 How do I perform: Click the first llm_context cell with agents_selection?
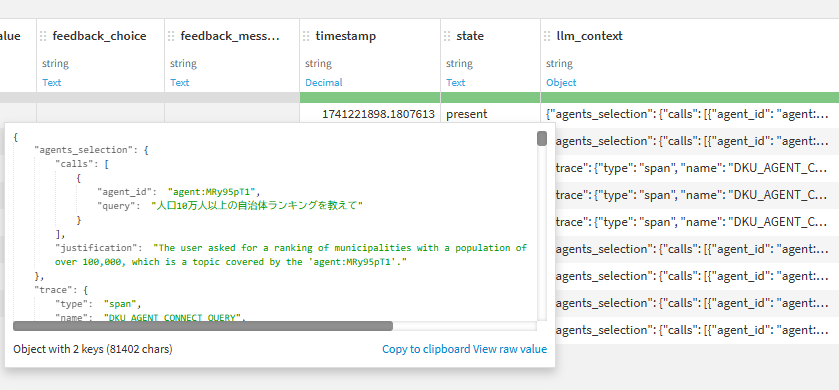690,113
